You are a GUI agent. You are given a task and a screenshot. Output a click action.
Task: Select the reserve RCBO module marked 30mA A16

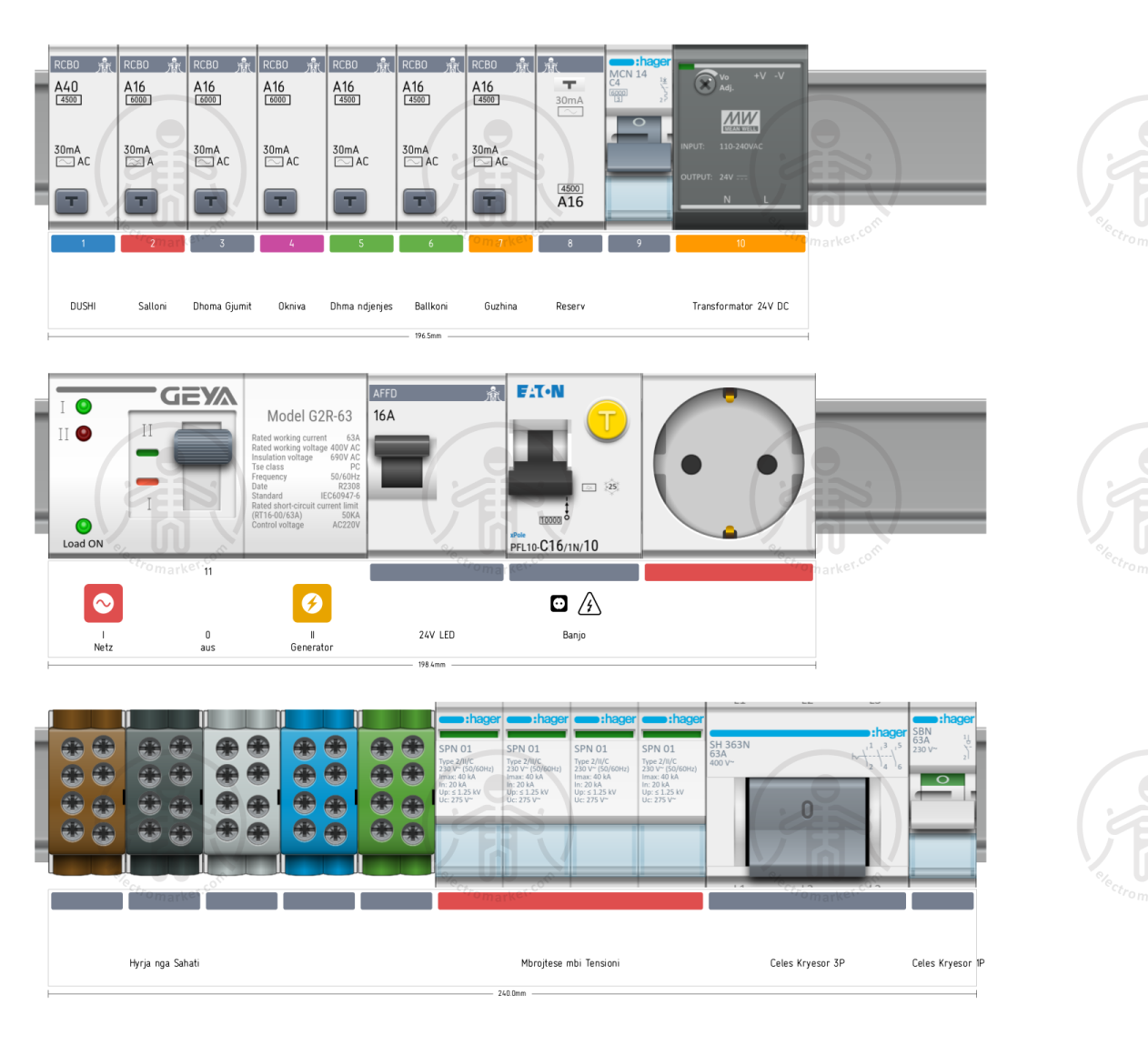(570, 136)
